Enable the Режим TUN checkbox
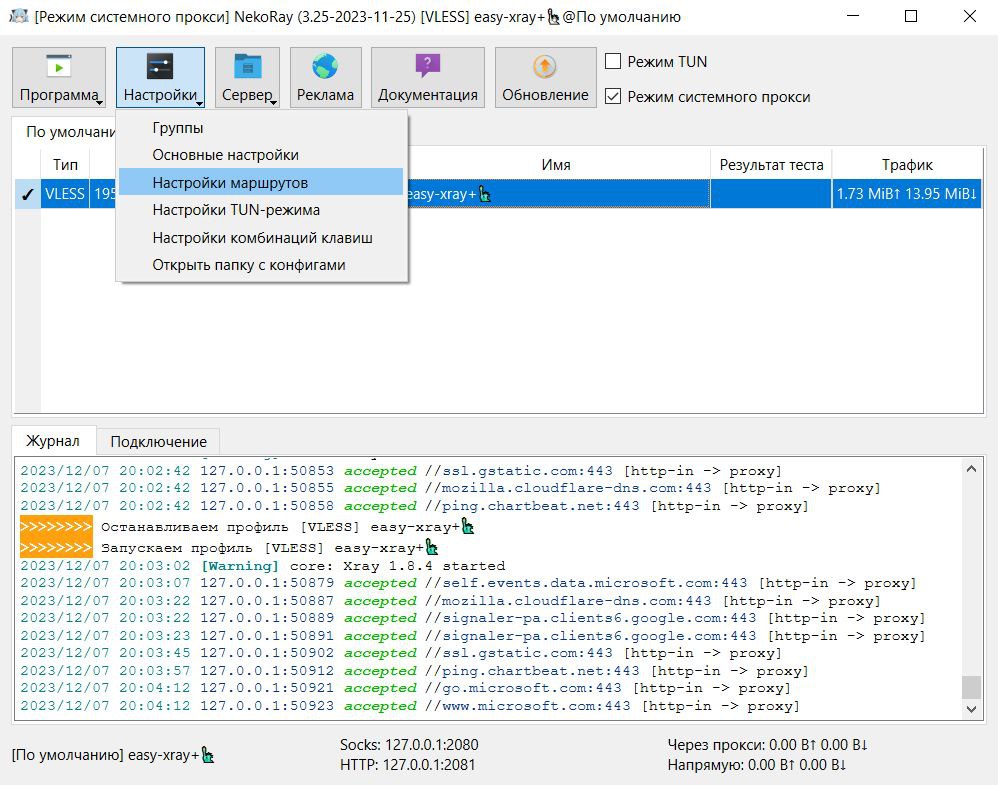The height and width of the screenshot is (785, 998). [x=614, y=62]
